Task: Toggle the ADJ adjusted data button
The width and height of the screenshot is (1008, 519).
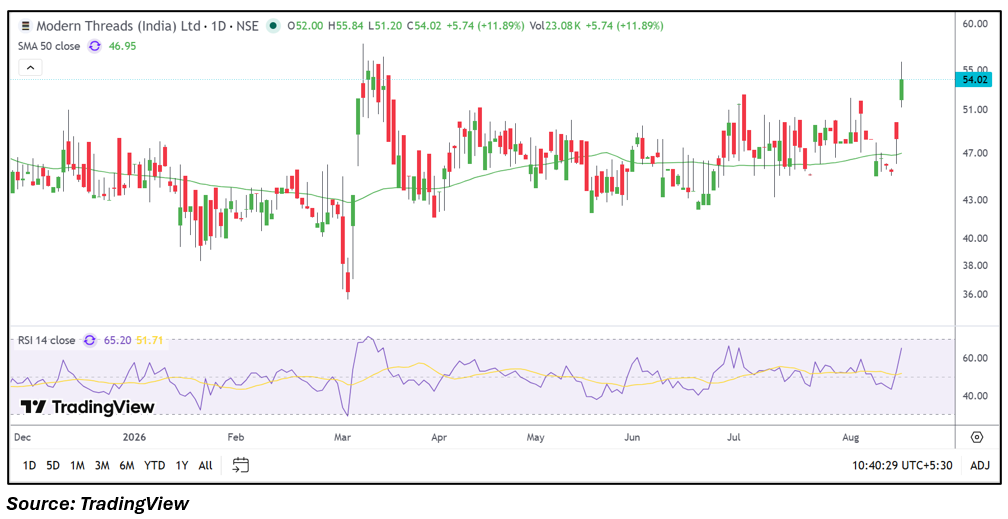Action: click(980, 466)
